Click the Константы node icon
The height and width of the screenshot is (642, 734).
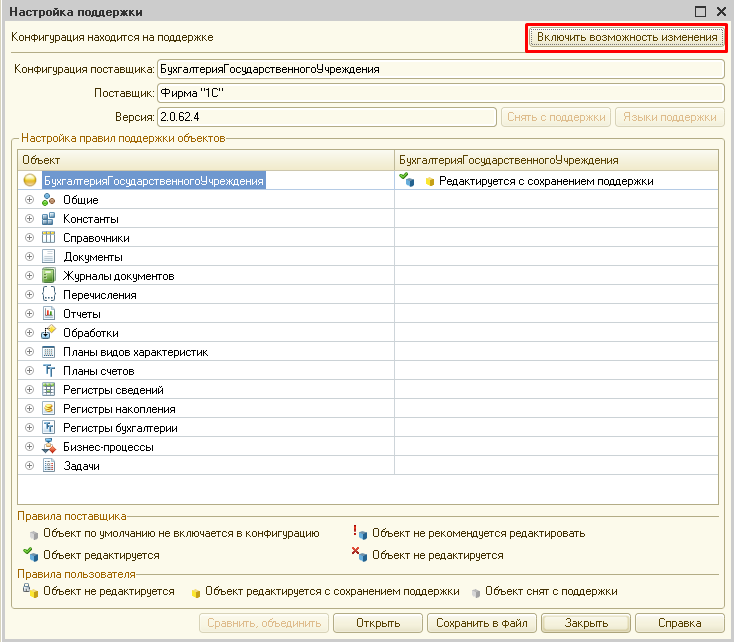(48, 219)
